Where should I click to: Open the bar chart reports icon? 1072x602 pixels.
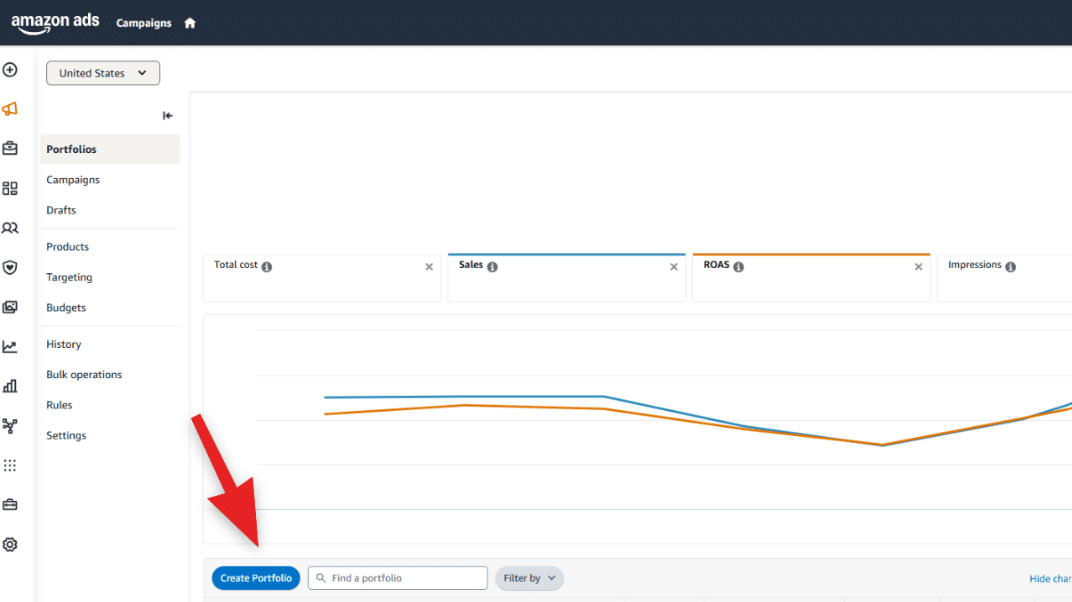coord(10,387)
